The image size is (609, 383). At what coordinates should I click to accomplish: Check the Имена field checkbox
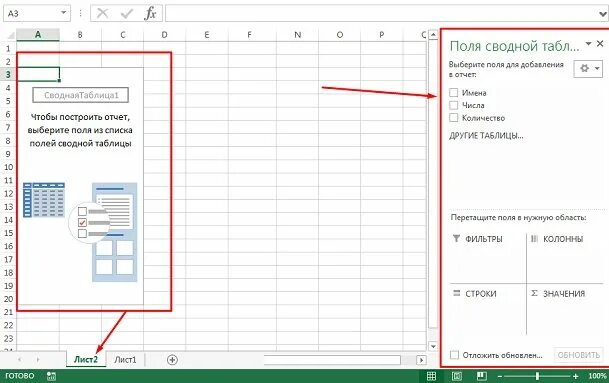point(453,92)
